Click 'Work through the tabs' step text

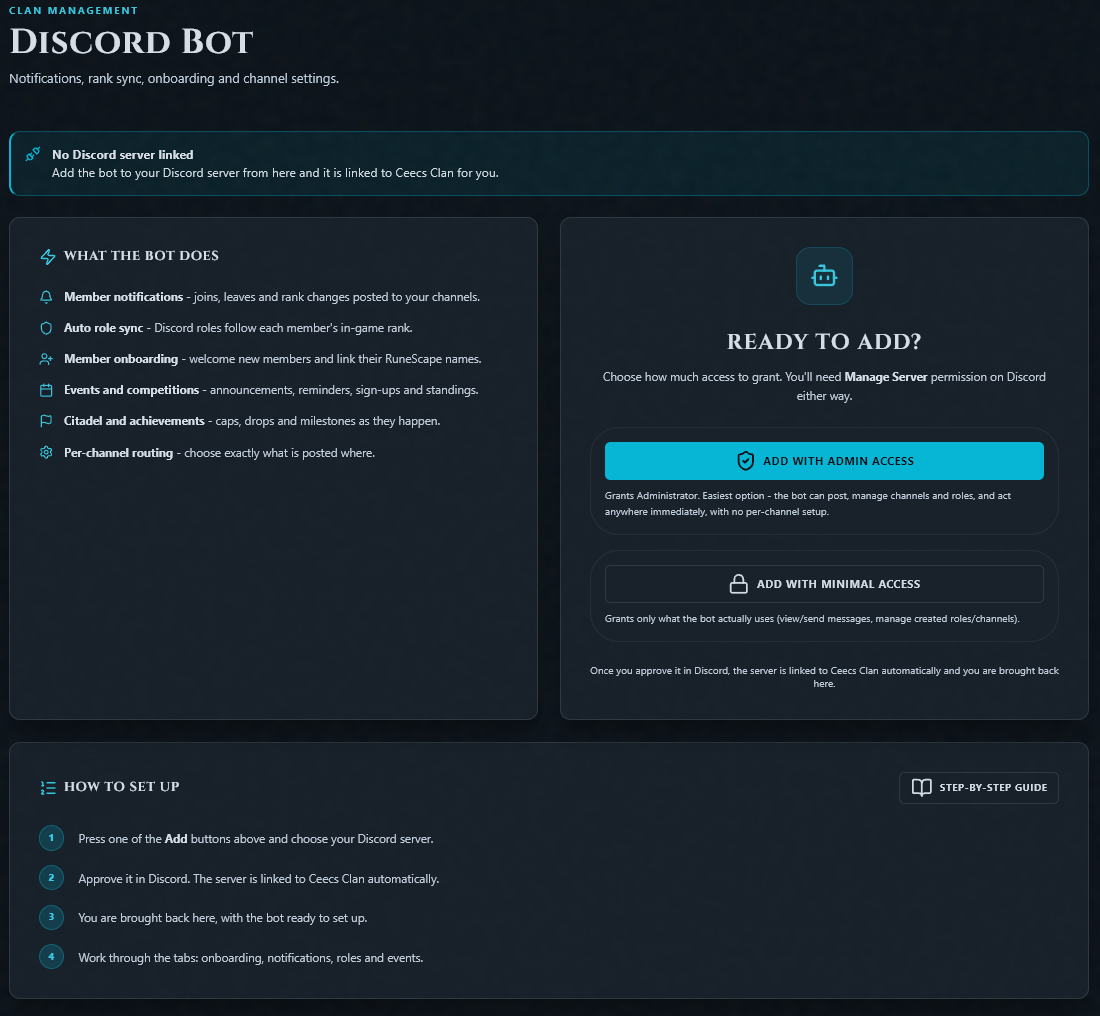pyautogui.click(x=250, y=958)
